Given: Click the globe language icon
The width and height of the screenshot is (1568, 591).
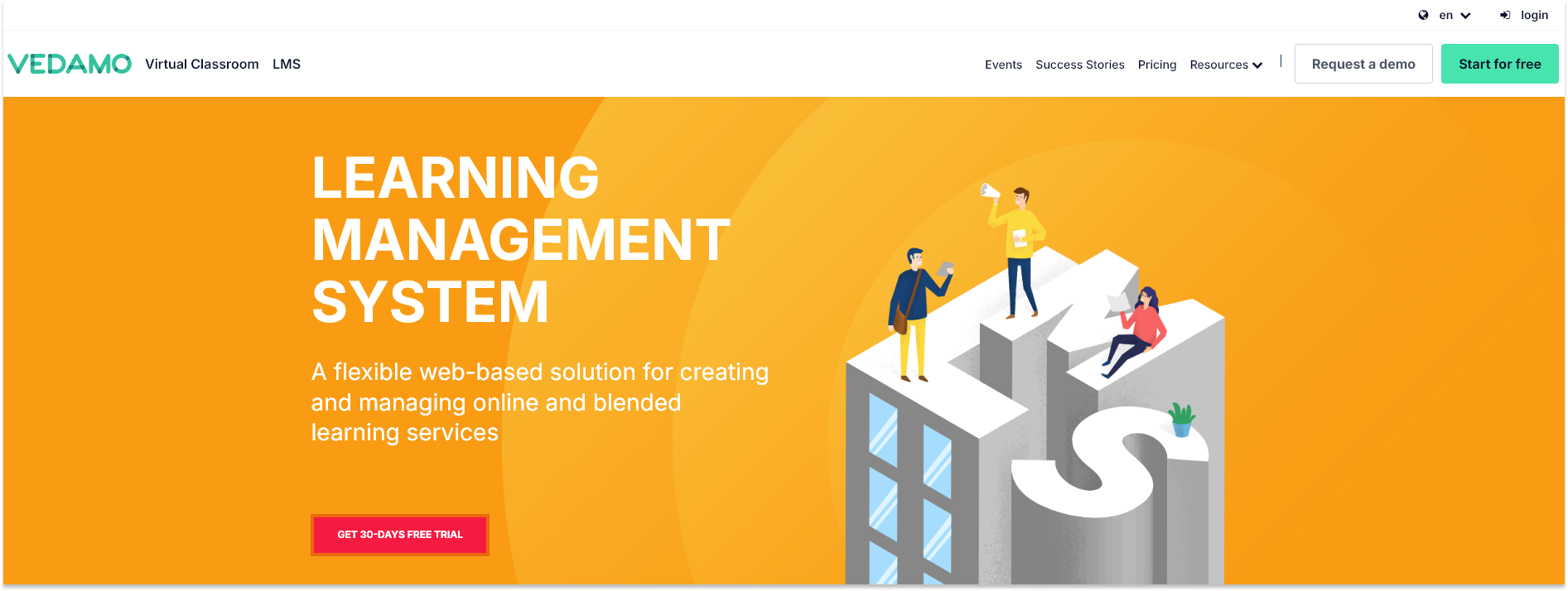Looking at the screenshot, I should point(1423,15).
